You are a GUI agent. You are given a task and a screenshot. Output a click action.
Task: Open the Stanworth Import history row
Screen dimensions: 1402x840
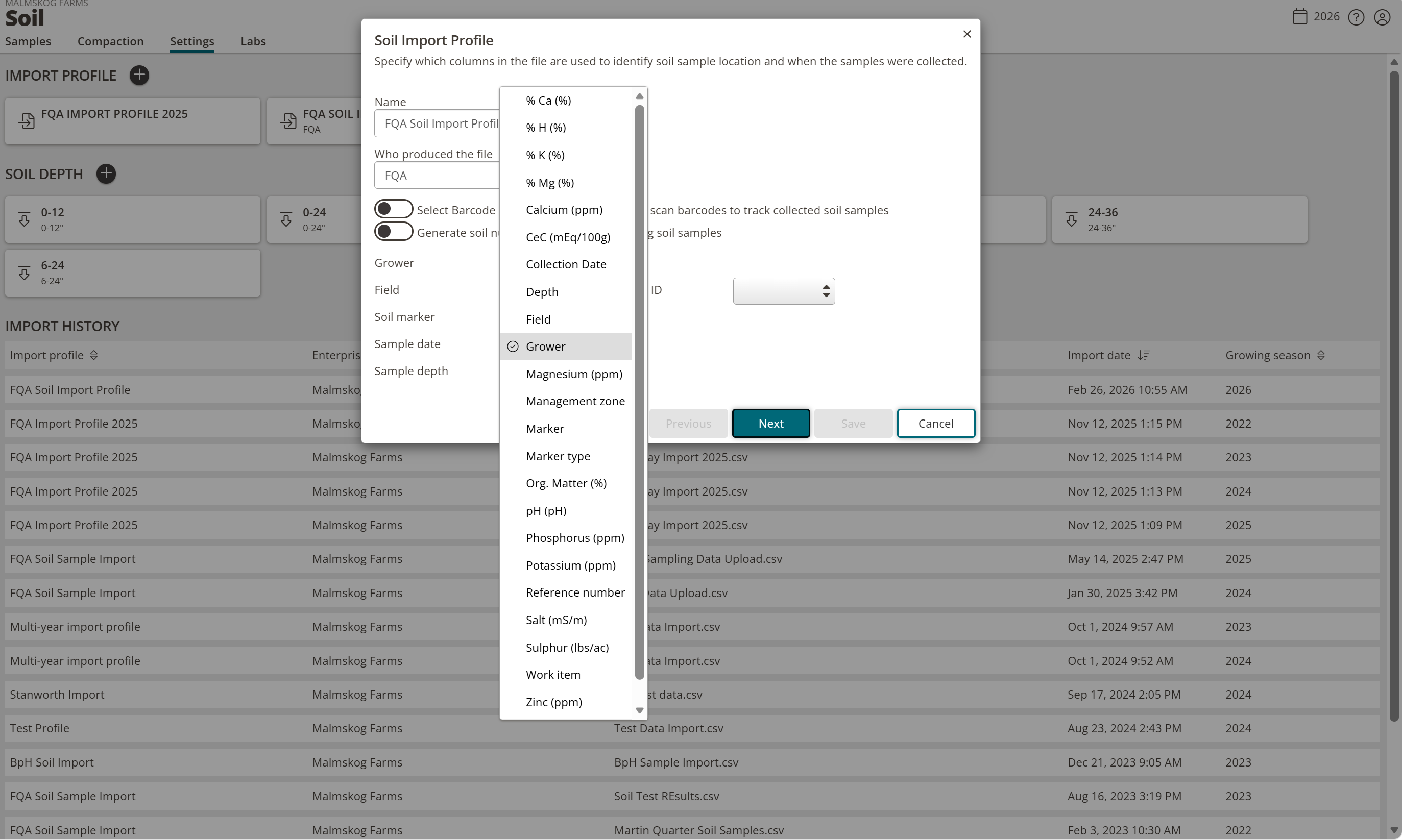(x=692, y=694)
